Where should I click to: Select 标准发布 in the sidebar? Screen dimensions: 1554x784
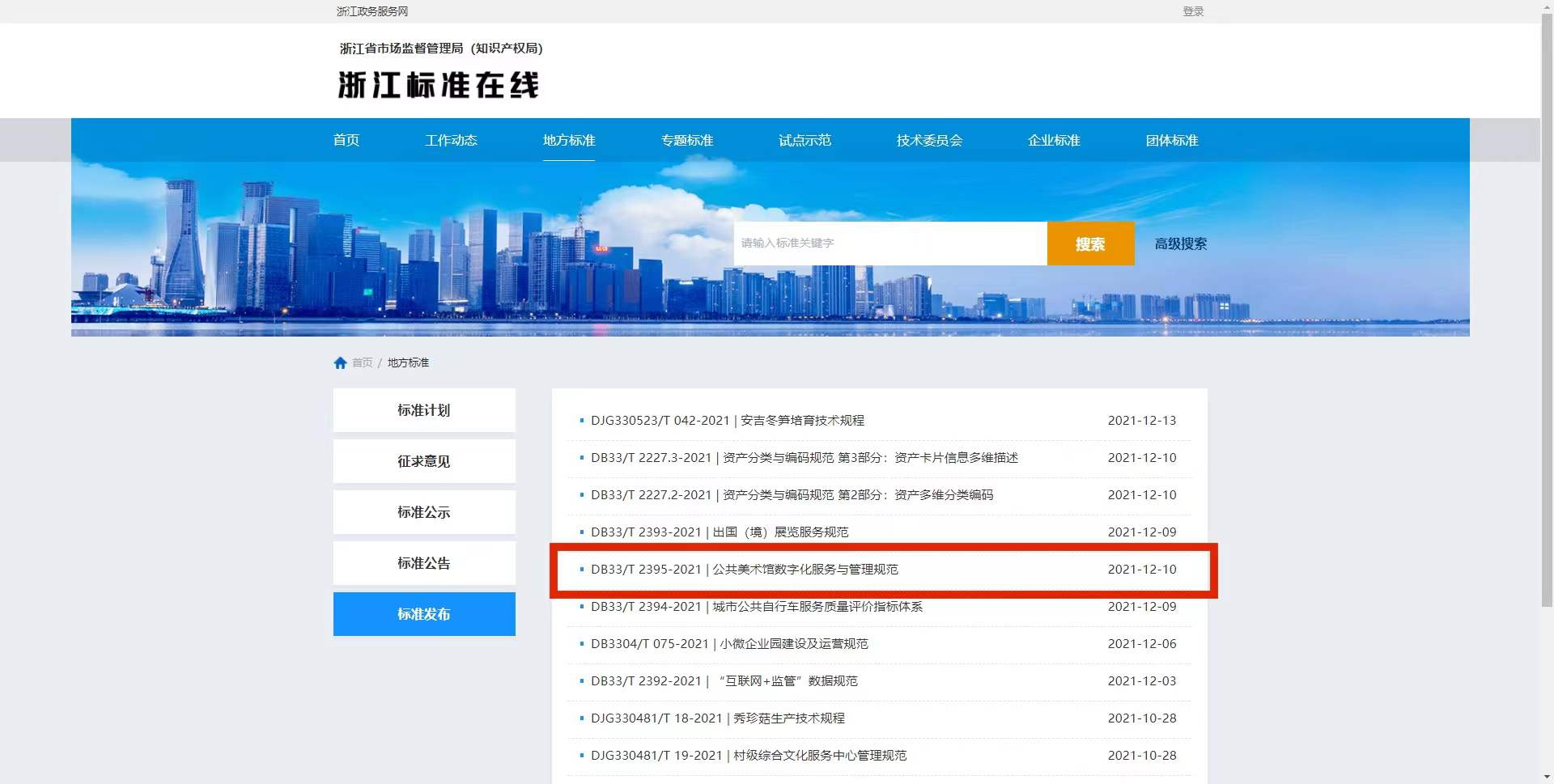424,614
